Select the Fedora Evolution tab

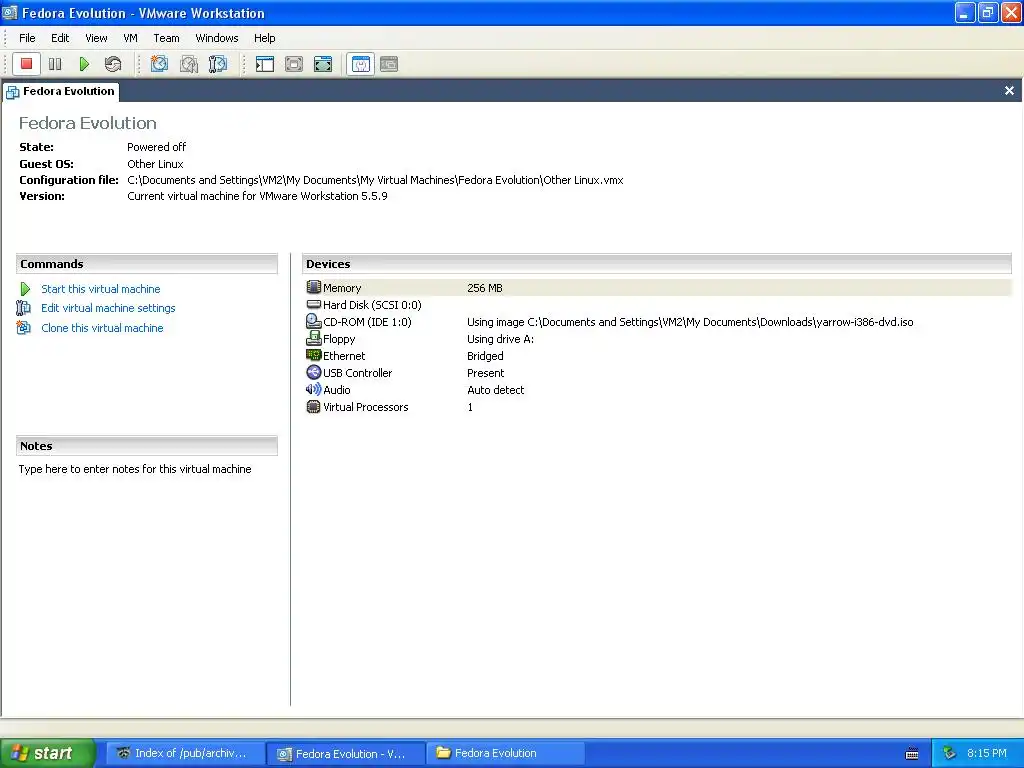(x=61, y=91)
